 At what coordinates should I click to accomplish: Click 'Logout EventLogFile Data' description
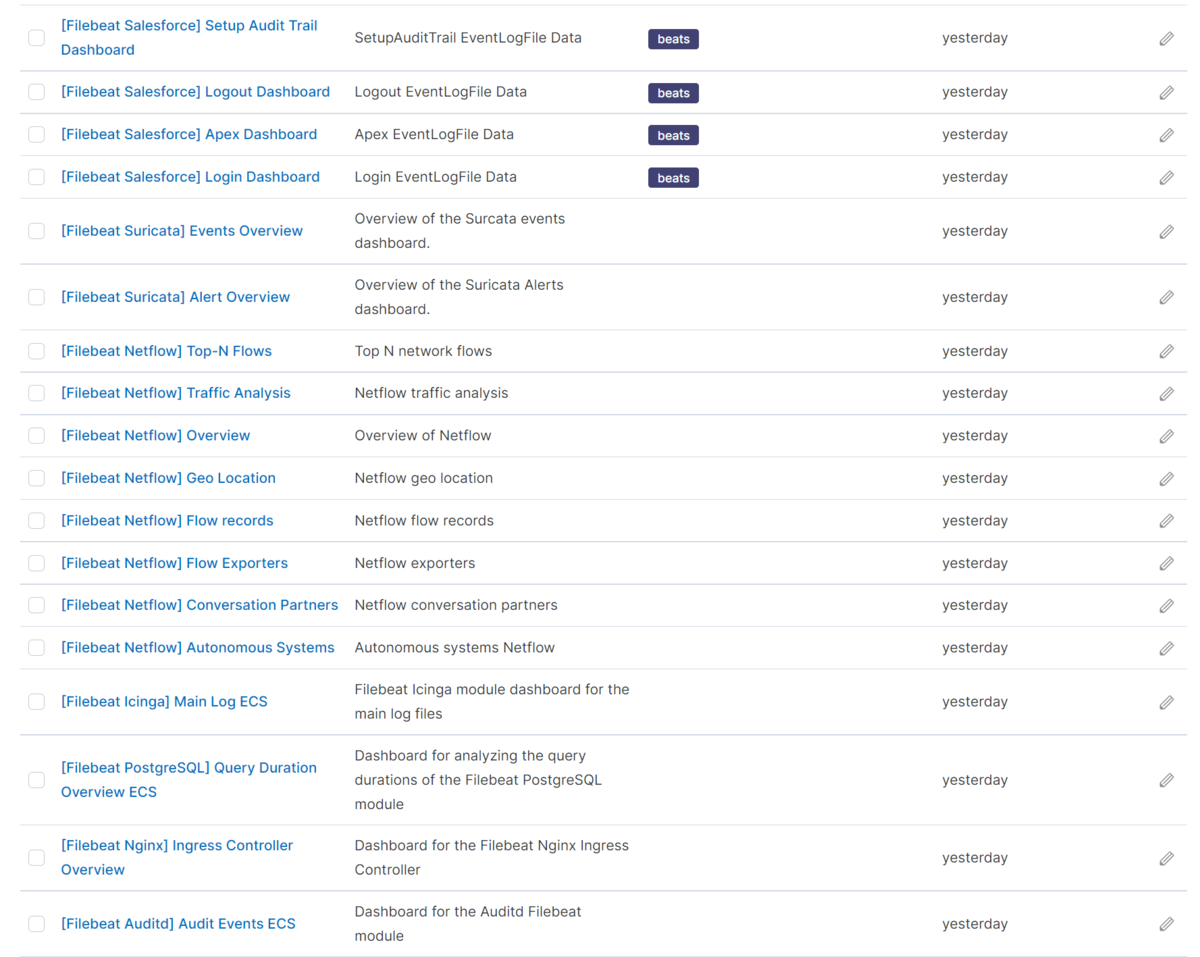pos(441,92)
